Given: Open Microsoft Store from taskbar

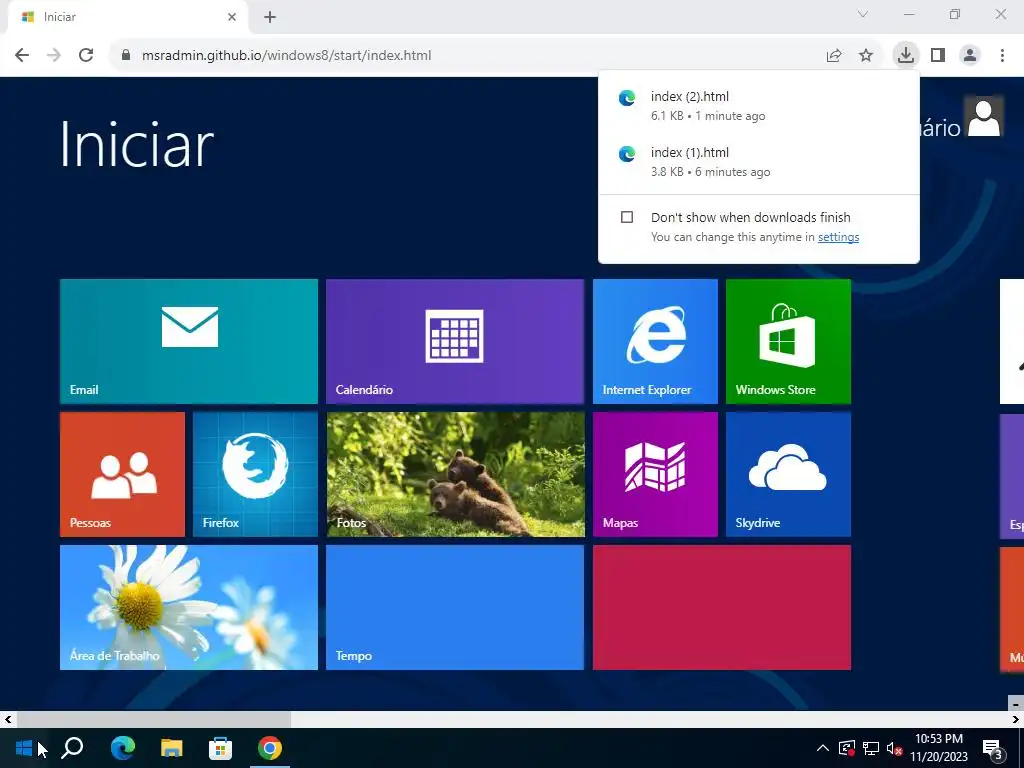Looking at the screenshot, I should click(x=221, y=748).
